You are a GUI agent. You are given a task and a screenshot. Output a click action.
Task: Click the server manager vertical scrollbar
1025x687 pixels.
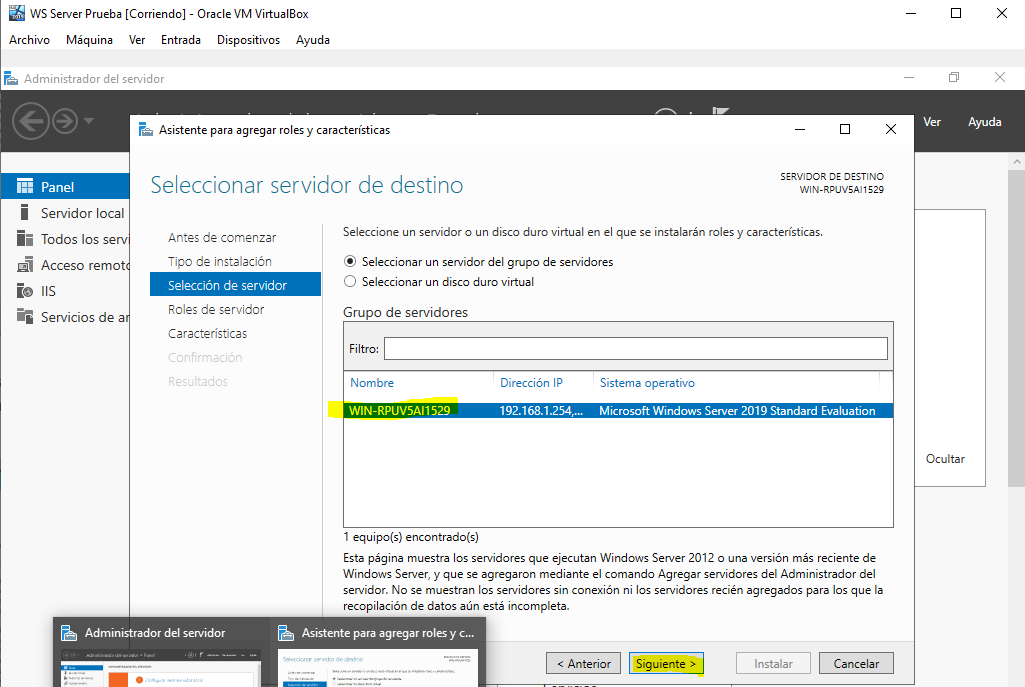pyautogui.click(x=1017, y=327)
